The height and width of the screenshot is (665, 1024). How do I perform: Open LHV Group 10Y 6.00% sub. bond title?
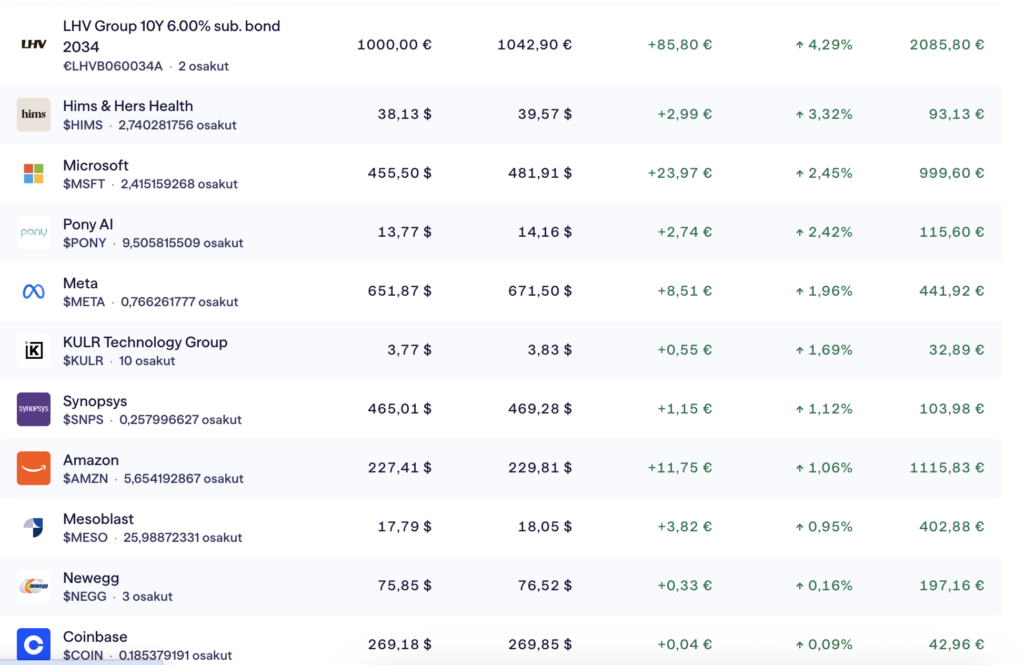point(171,36)
